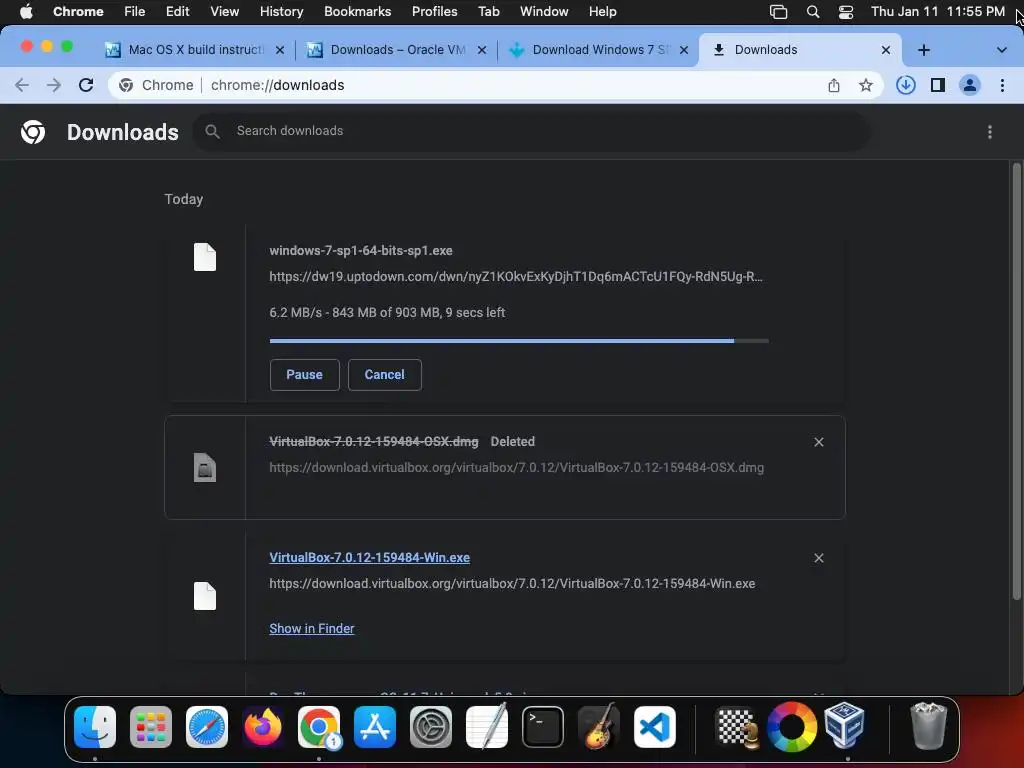The image size is (1024, 768).
Task: Open VirtualBox-7.0.12-159484-Win.exe file link
Action: (370, 558)
